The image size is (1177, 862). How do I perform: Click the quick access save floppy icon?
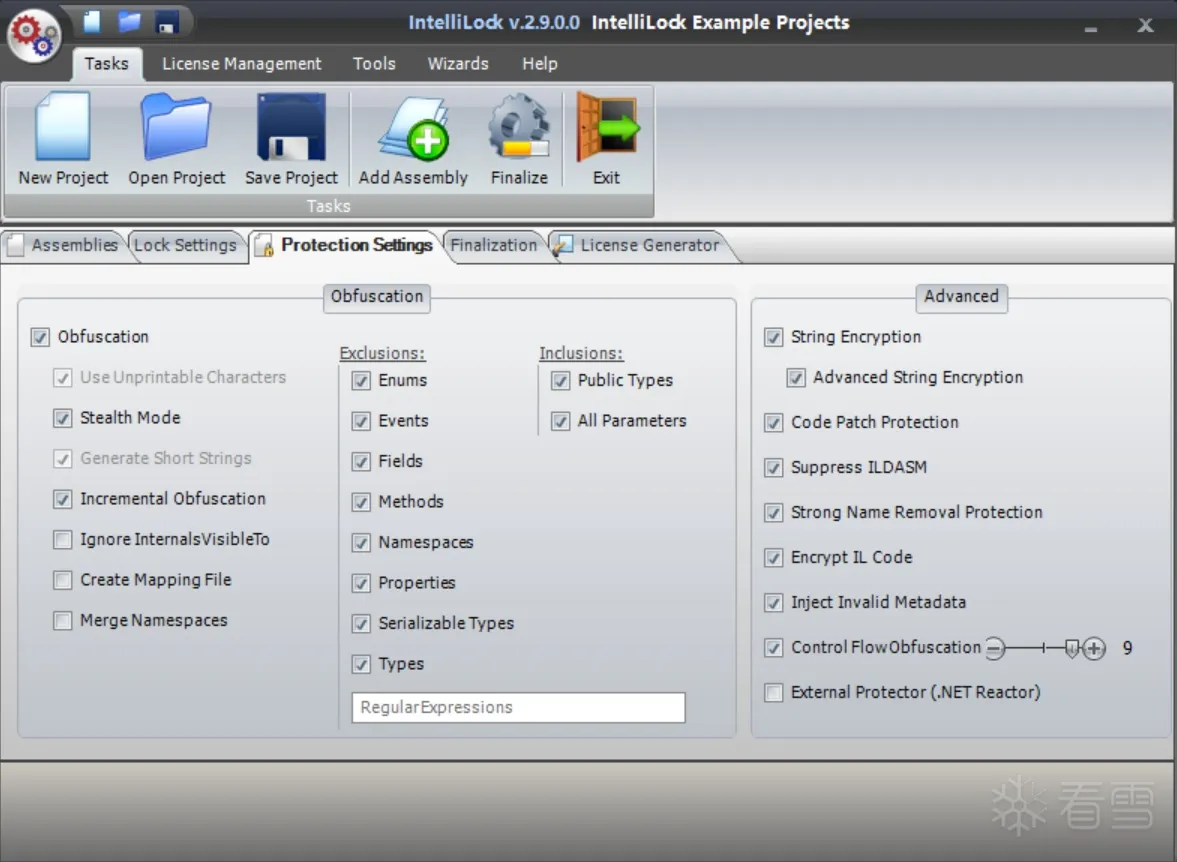pos(167,22)
